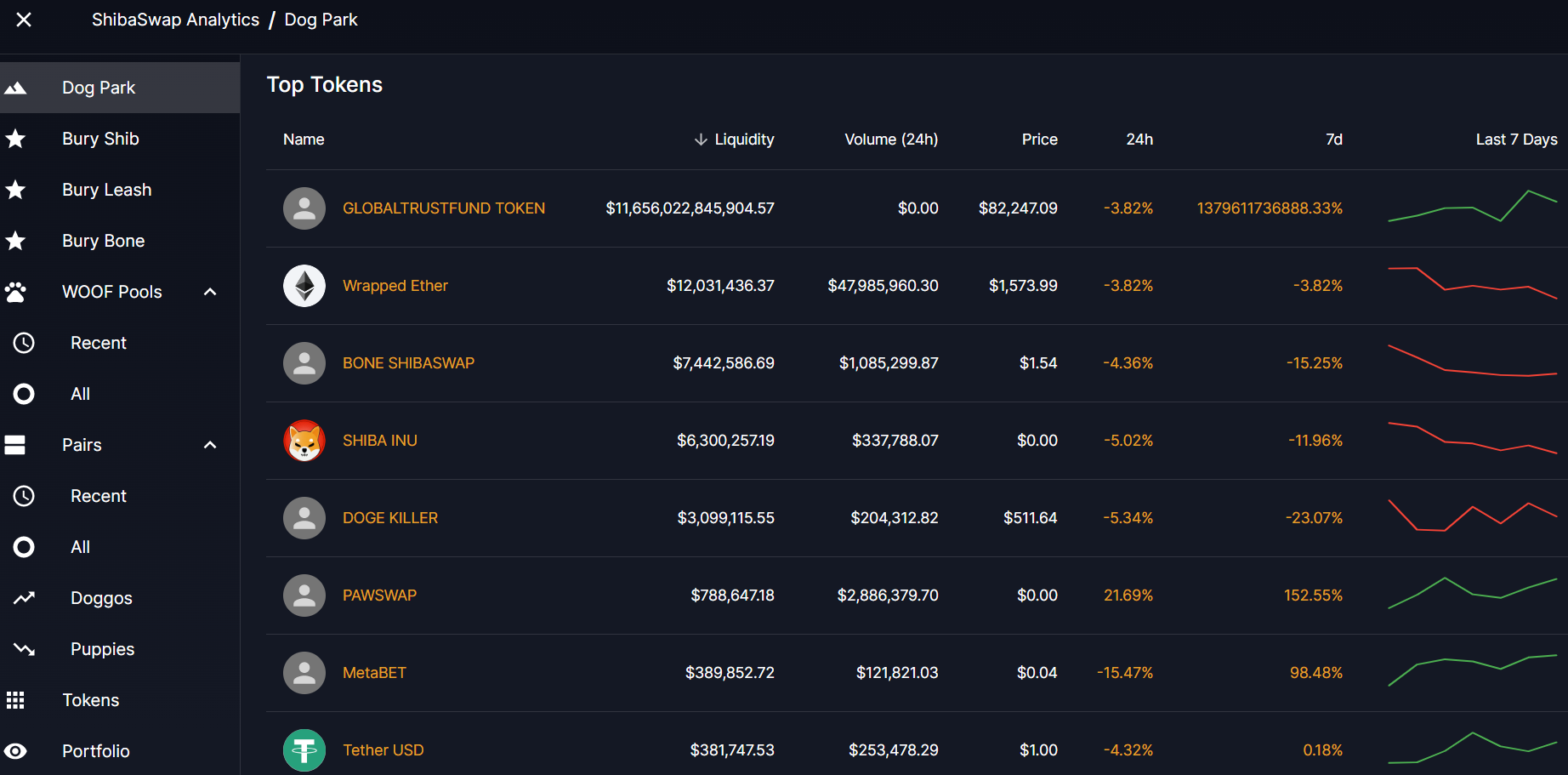Image resolution: width=1568 pixels, height=775 pixels.
Task: Click the $82,247.09 price value
Action: [x=1018, y=208]
